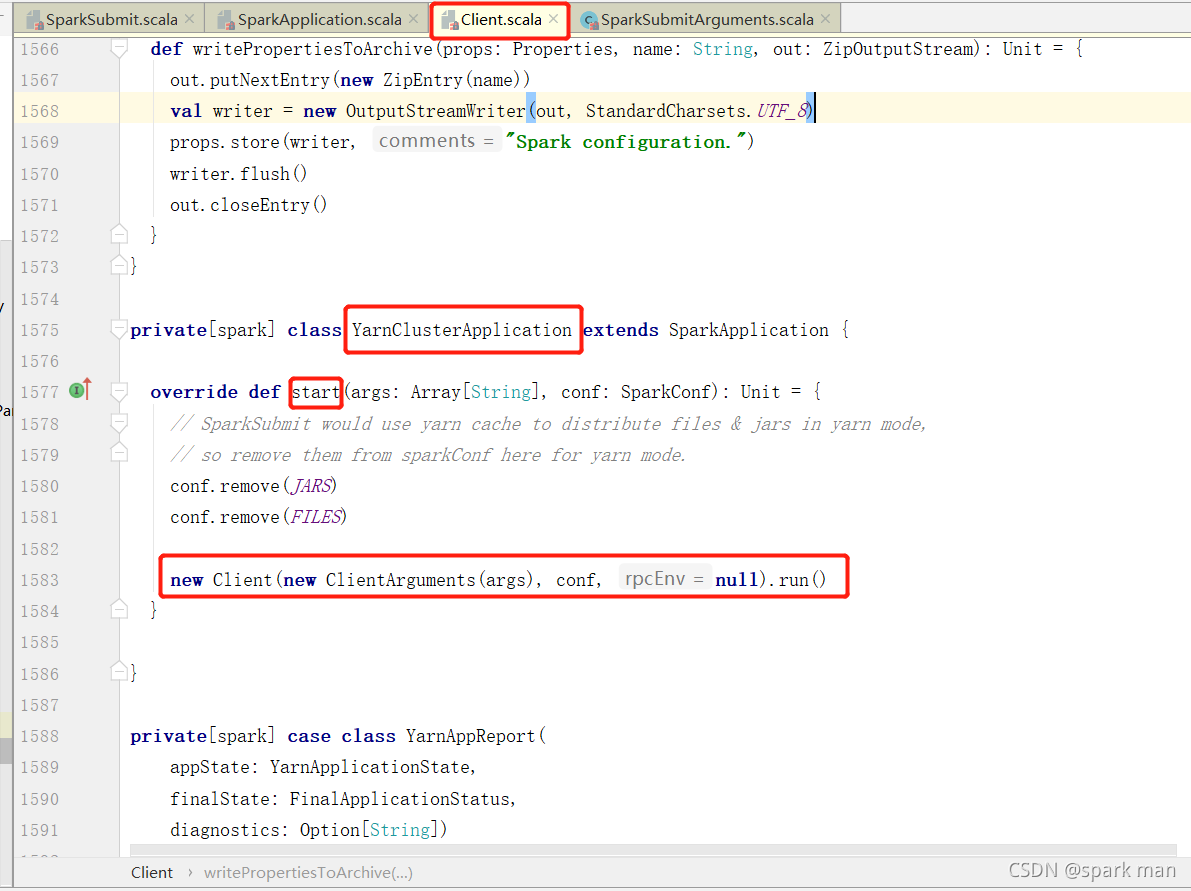1191x891 pixels.
Task: Collapse the comment block on line 1578
Action: coord(119,423)
